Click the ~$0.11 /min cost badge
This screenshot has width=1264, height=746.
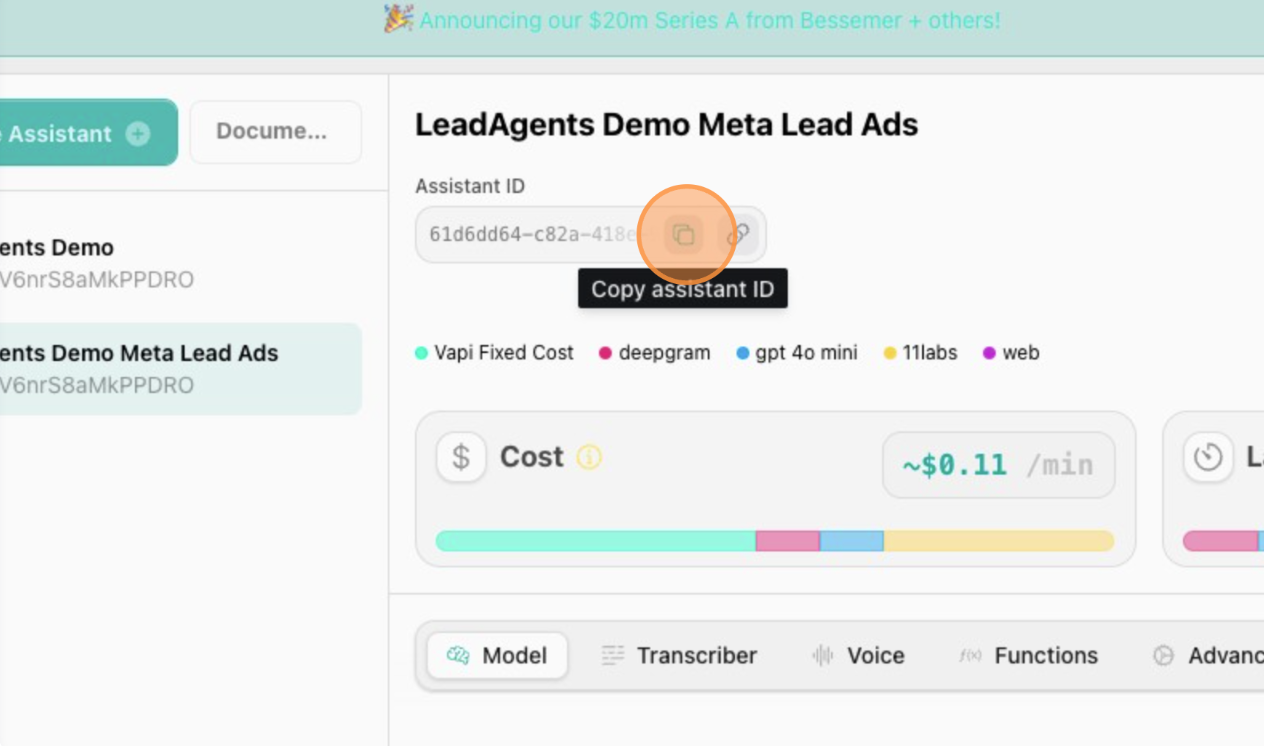(x=998, y=465)
